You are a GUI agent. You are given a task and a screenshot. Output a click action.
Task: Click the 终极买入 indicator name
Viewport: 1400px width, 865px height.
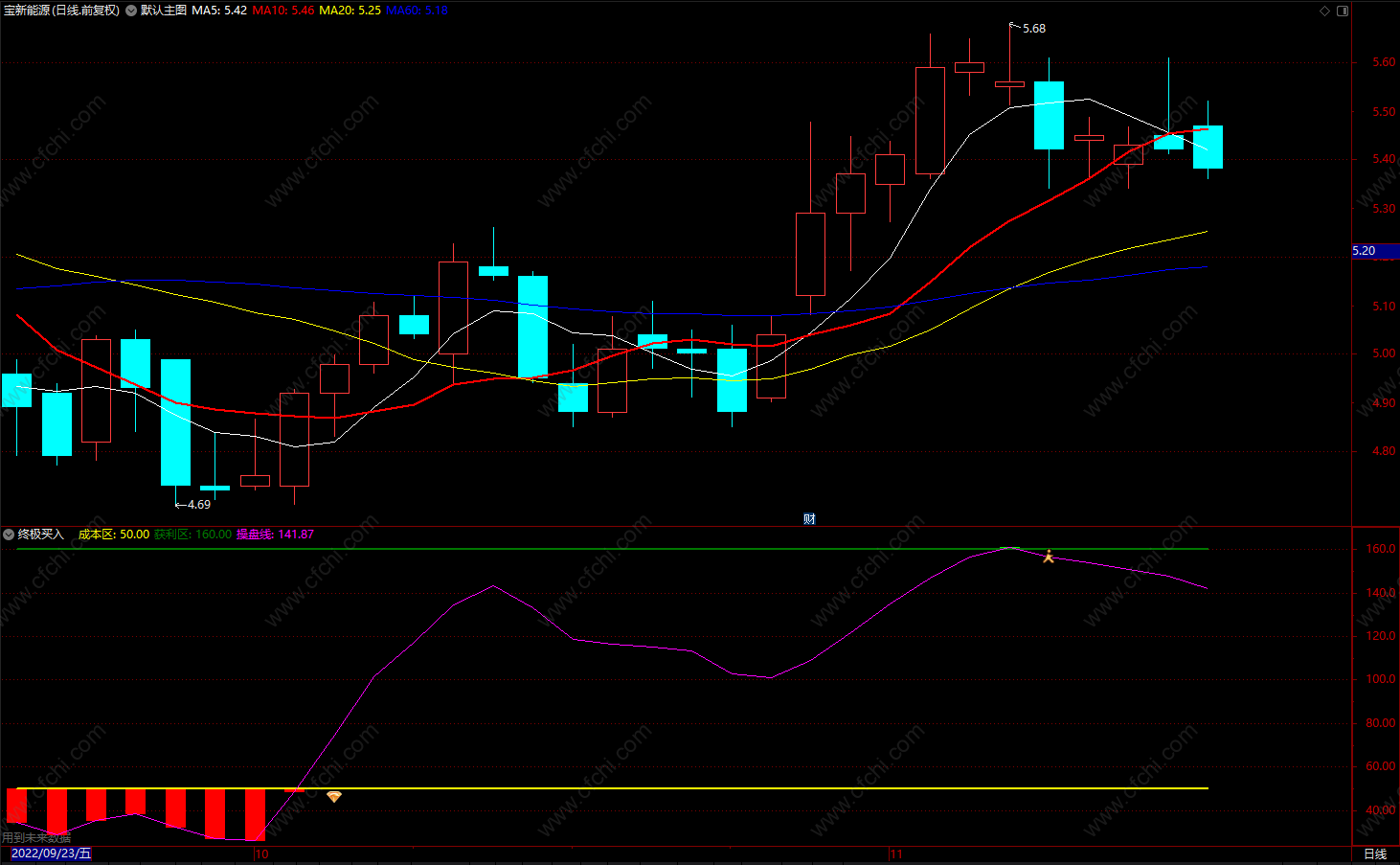41,535
